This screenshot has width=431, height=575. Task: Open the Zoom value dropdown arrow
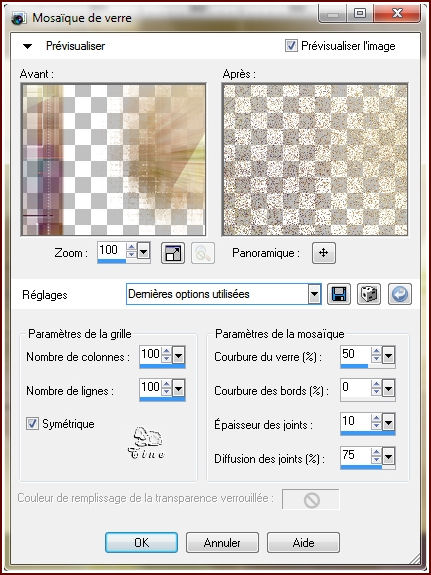click(x=143, y=251)
